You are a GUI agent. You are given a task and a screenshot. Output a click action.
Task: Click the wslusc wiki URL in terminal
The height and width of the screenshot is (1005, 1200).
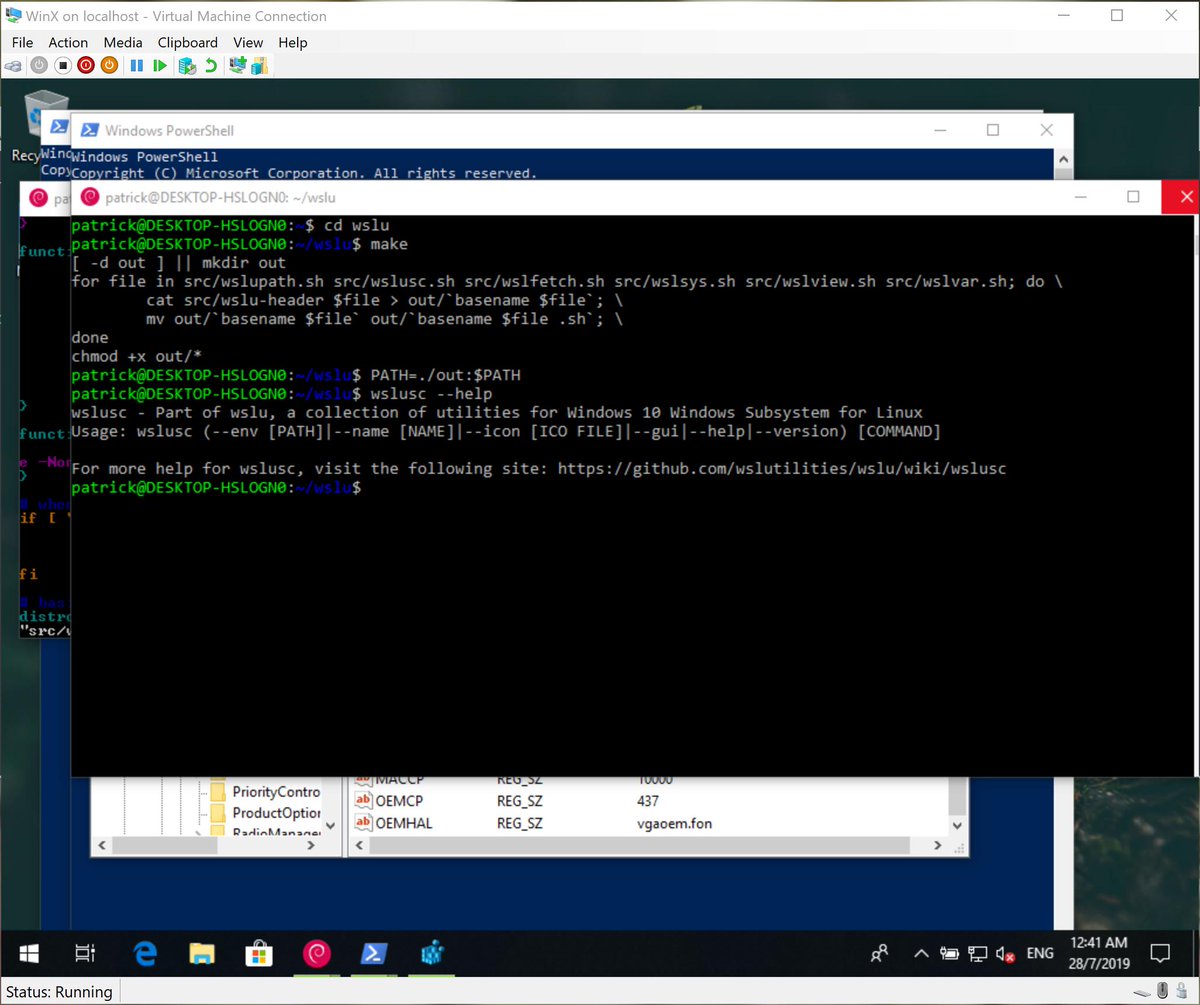point(782,468)
